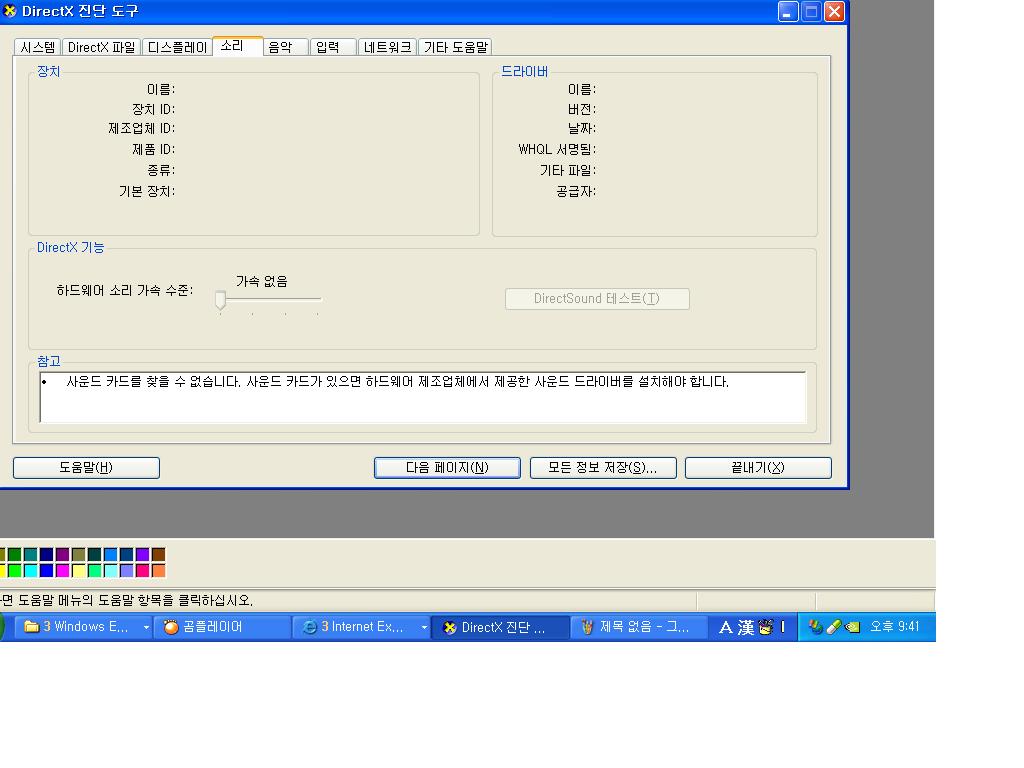Pick the magenta swatch in Paint palette

click(62, 570)
